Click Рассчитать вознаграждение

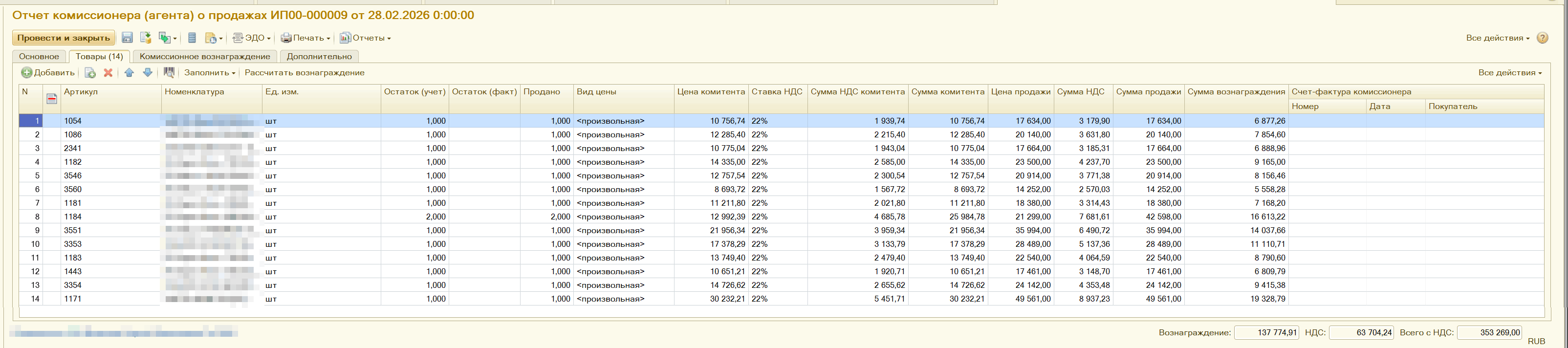pyautogui.click(x=305, y=73)
